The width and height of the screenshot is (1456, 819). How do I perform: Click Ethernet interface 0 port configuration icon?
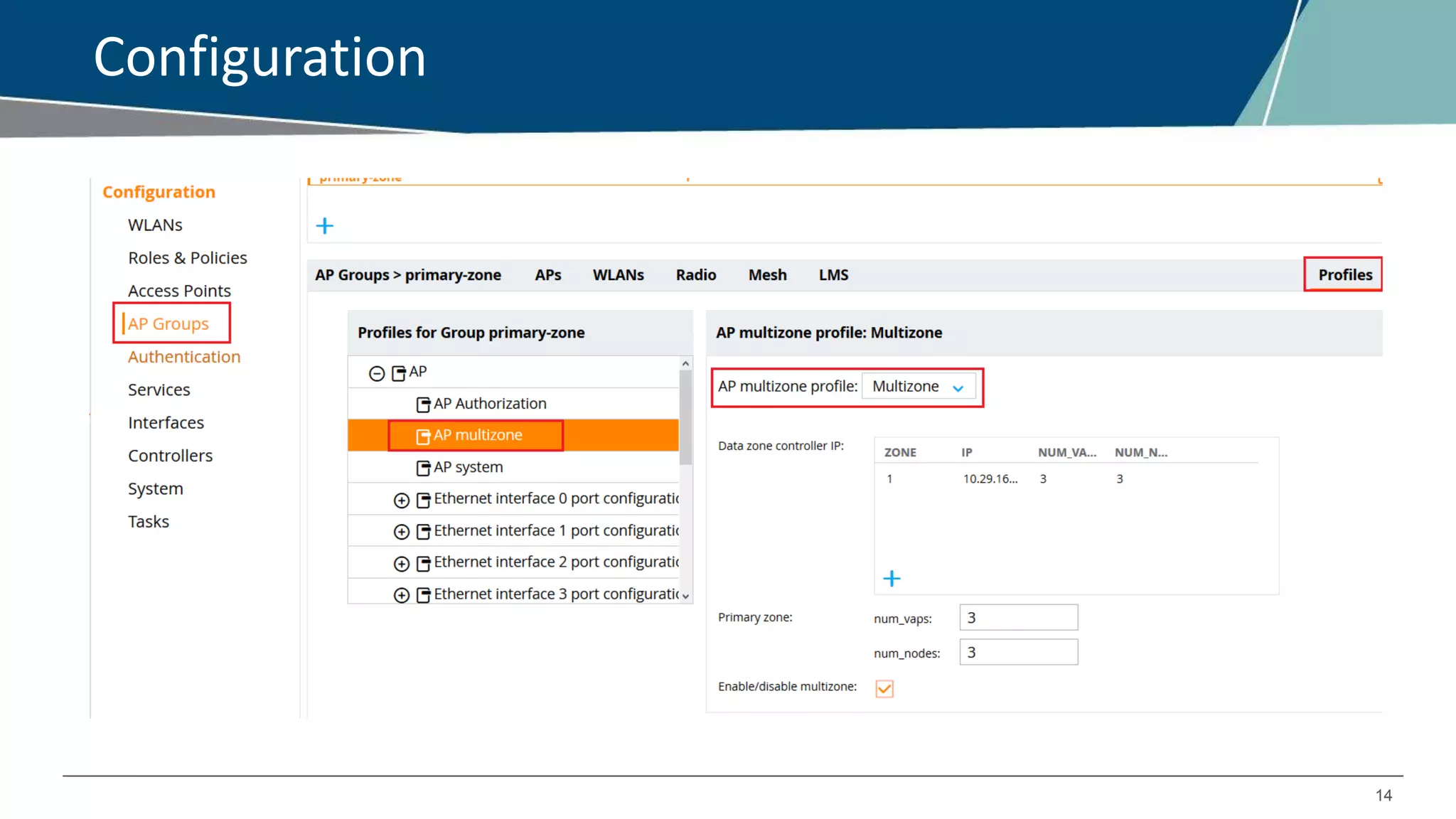click(x=423, y=500)
